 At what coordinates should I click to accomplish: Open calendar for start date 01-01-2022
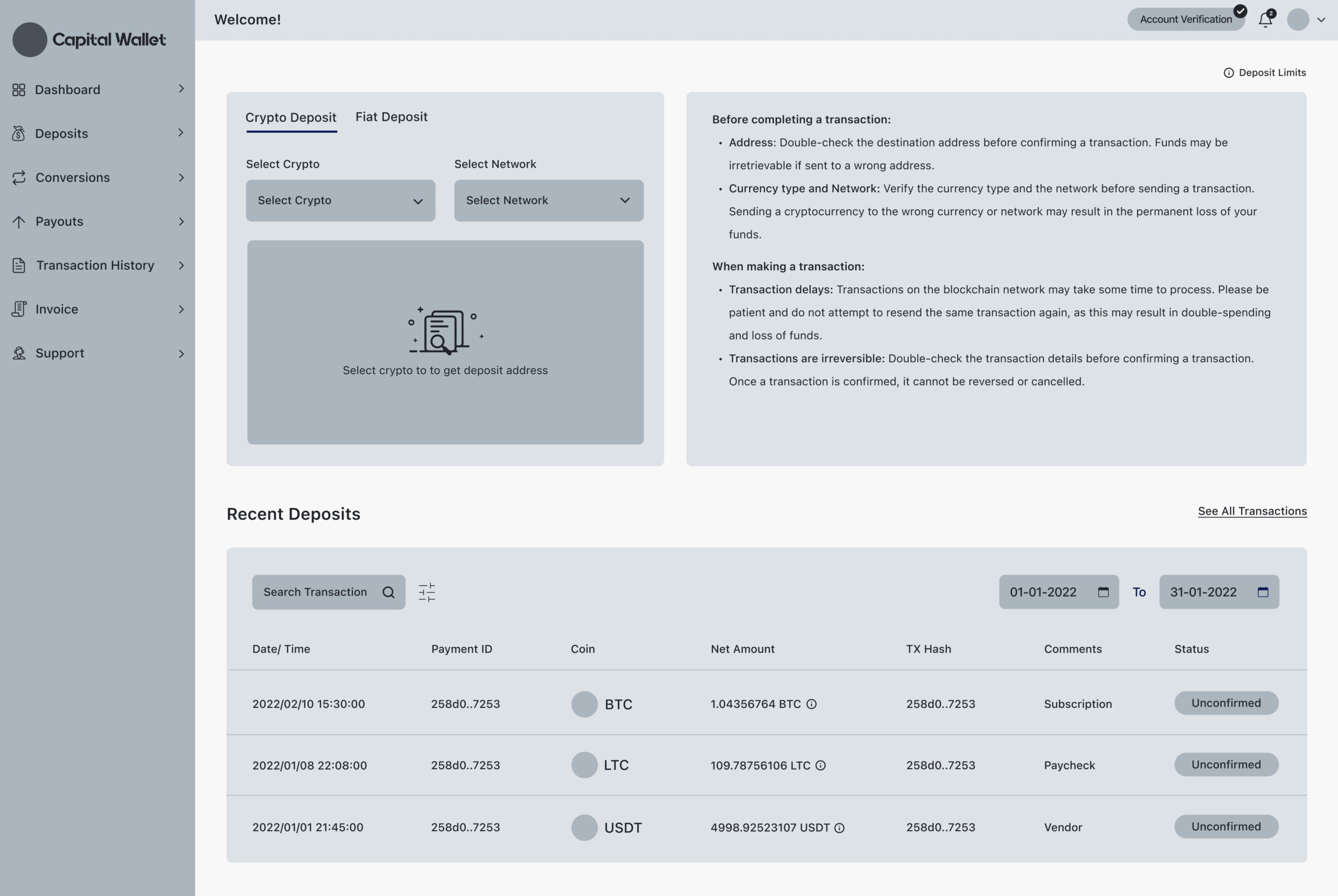[x=1103, y=592]
